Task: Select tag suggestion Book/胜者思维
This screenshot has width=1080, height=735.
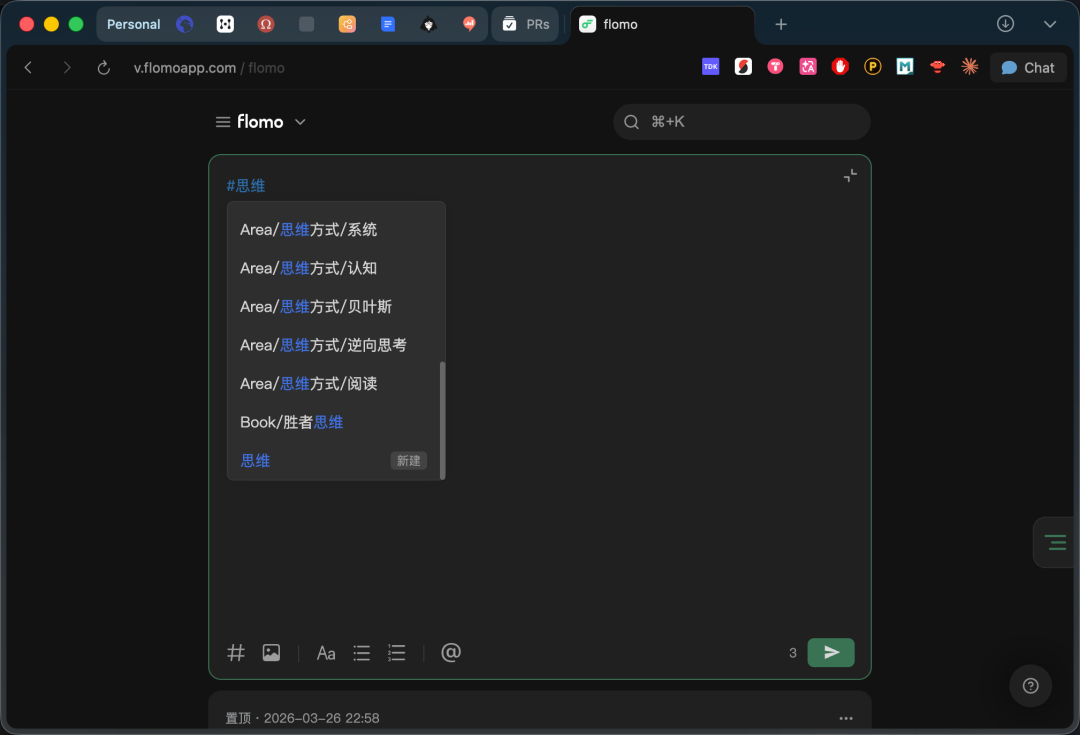Action: pos(334,423)
